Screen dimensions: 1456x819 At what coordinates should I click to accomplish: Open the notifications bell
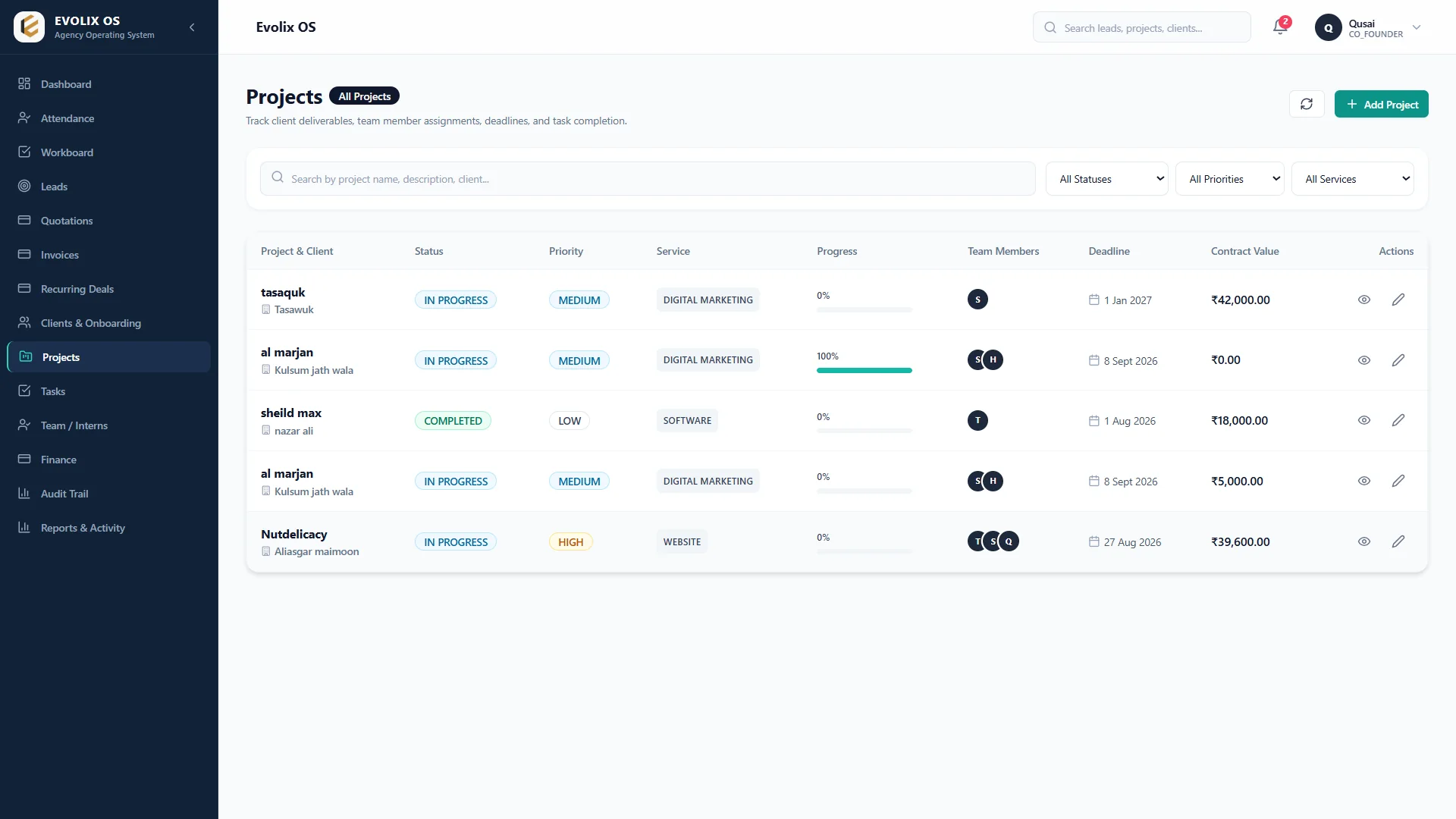pyautogui.click(x=1280, y=27)
